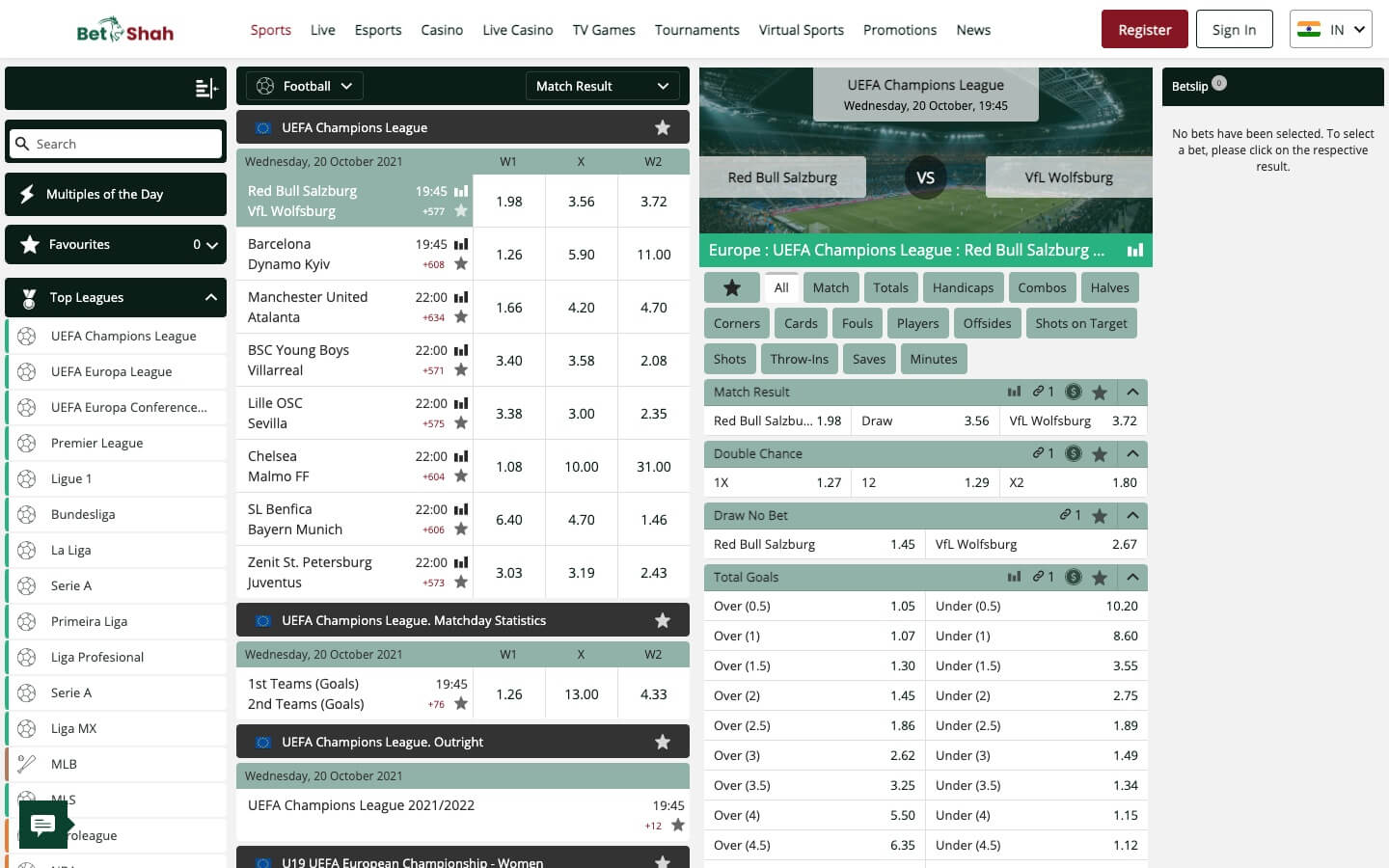Open UEFA Champions League 2021/2022 outright

click(x=463, y=815)
